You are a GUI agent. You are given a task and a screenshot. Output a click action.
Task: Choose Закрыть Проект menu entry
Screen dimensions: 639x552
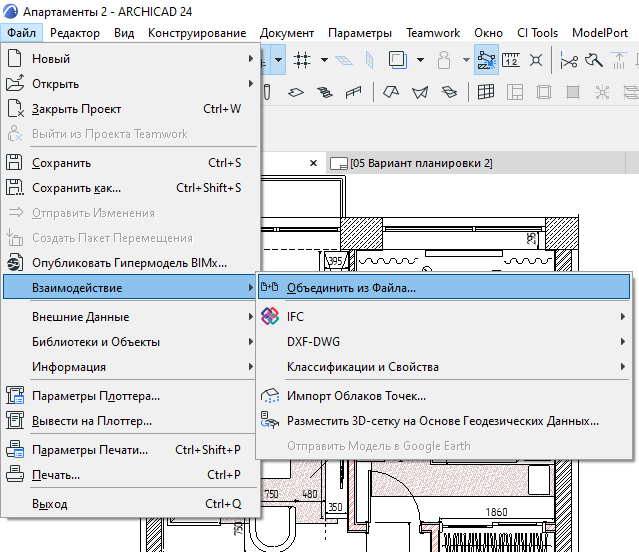tap(130, 109)
